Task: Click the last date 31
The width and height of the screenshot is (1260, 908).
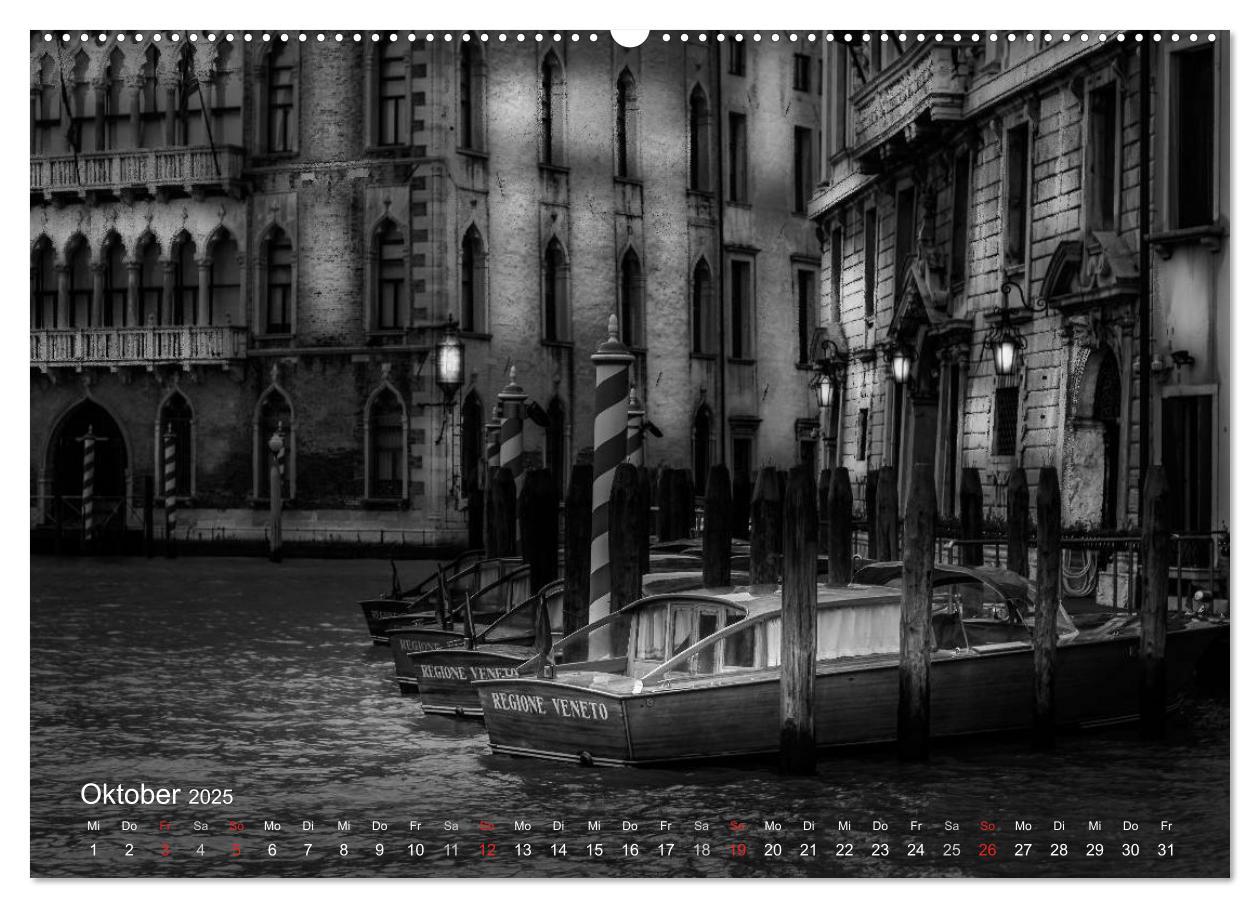Action: pos(1166,850)
